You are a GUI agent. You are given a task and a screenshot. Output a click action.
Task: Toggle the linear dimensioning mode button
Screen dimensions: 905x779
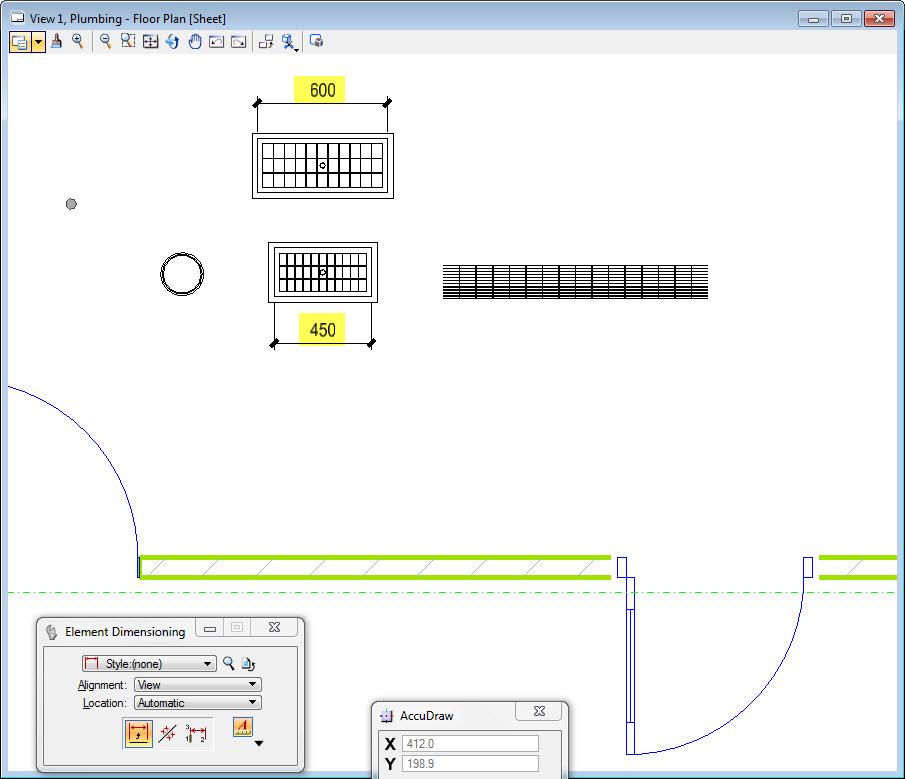point(137,733)
